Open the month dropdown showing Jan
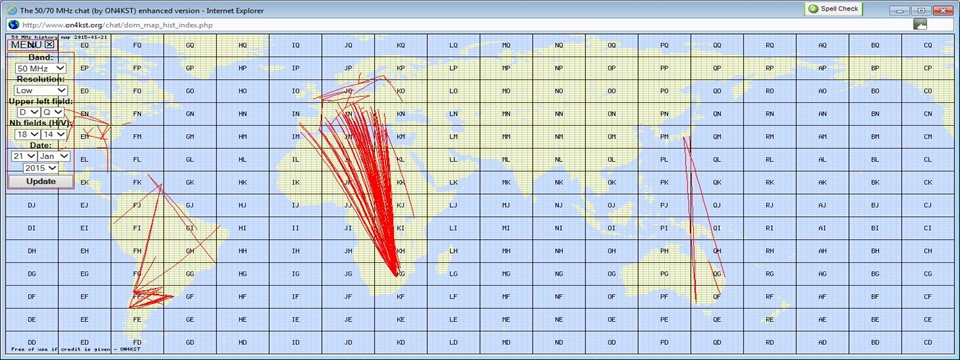Image resolution: width=960 pixels, height=360 pixels. tap(54, 156)
